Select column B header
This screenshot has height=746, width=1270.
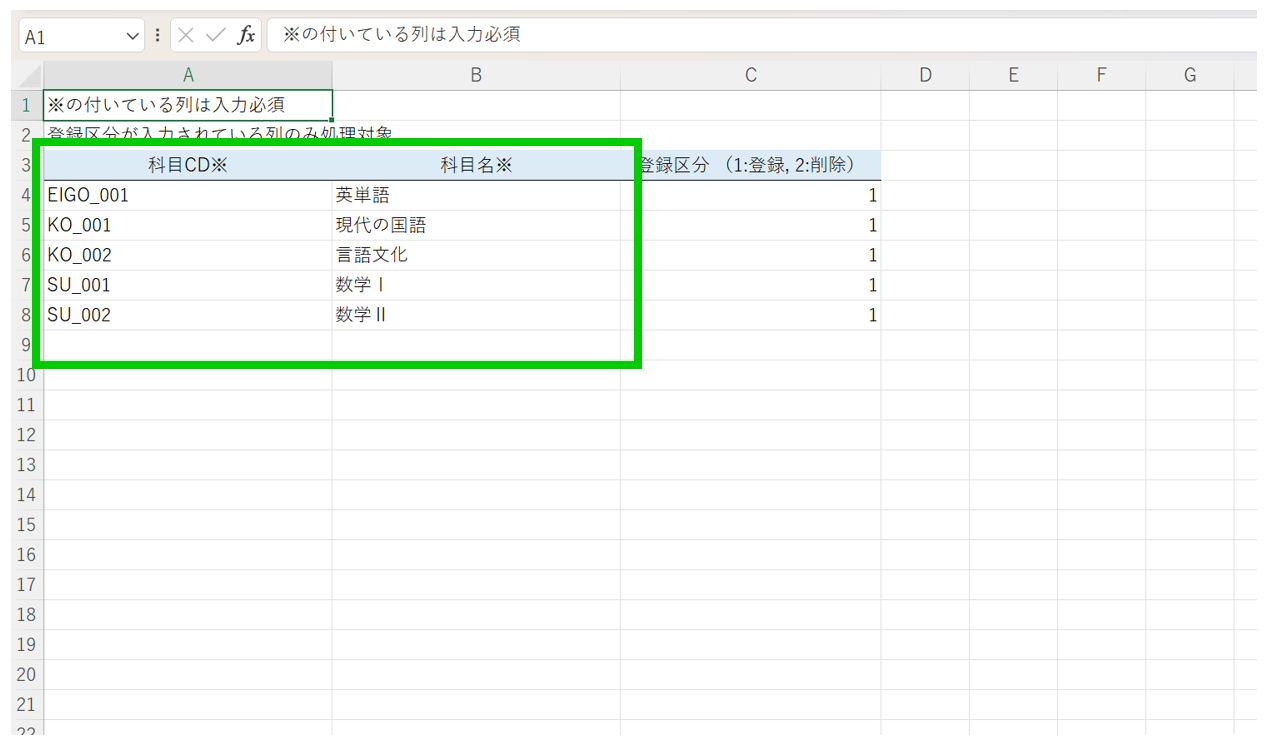pyautogui.click(x=476, y=75)
